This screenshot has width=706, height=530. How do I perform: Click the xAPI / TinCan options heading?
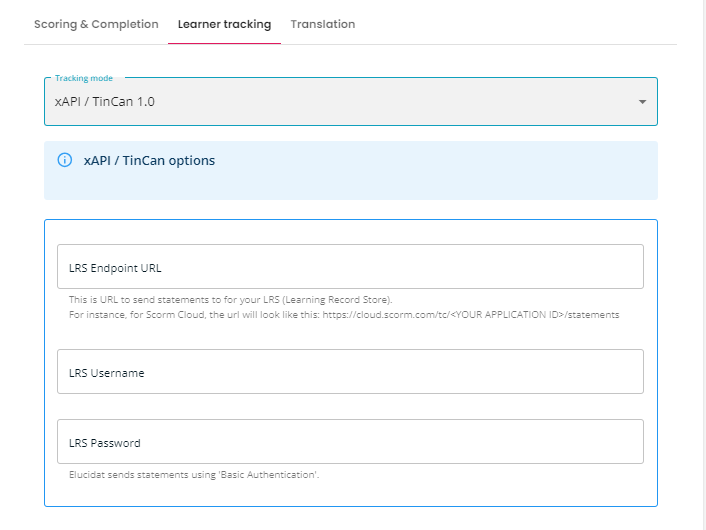click(x=149, y=160)
